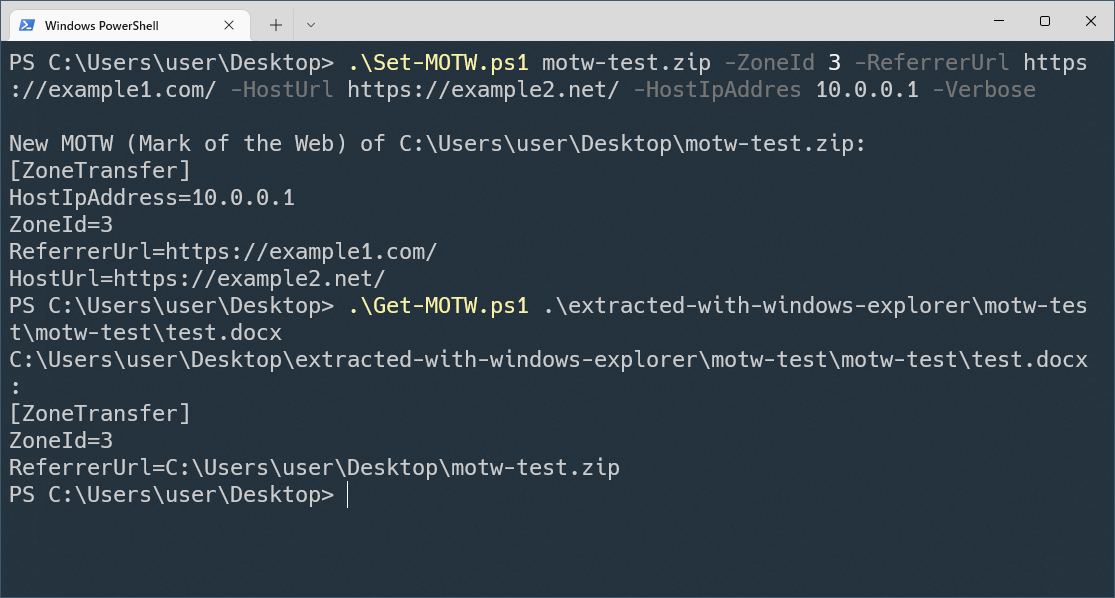Click the empty title bar area

640,21
